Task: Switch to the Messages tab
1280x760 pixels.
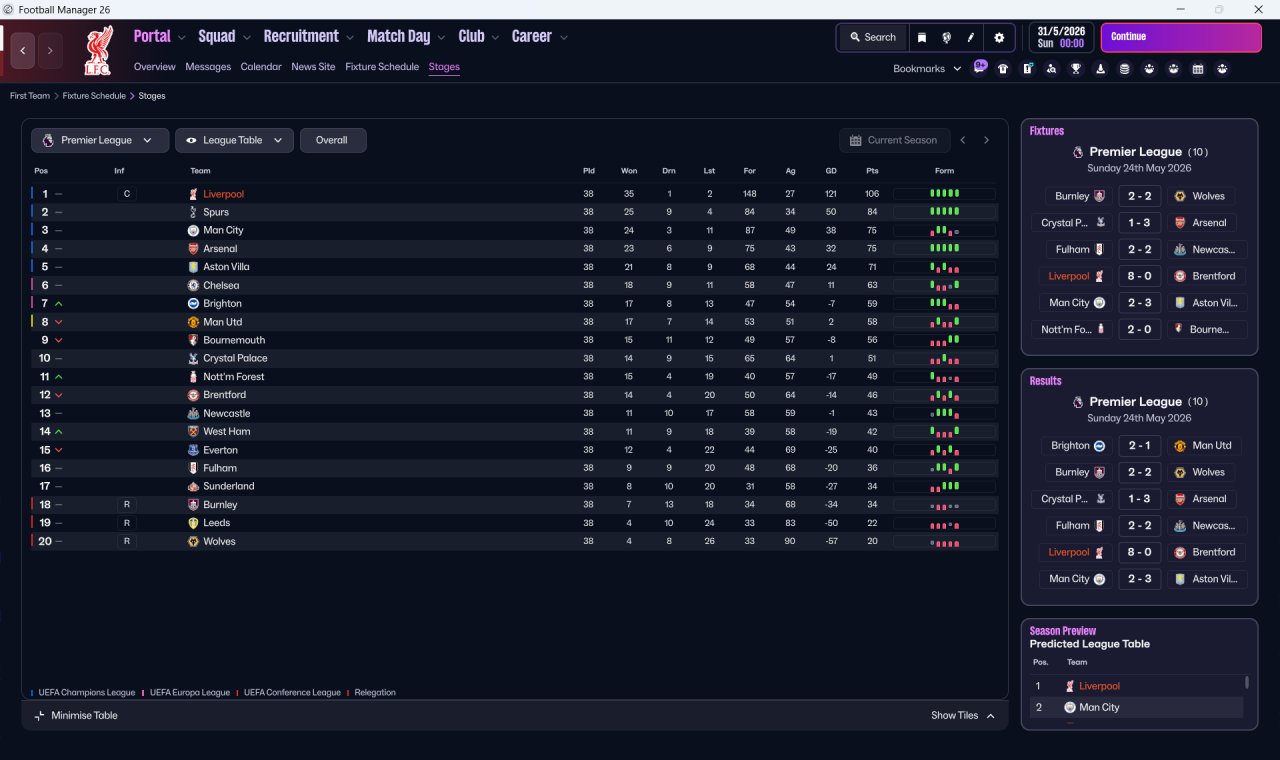Action: point(208,67)
